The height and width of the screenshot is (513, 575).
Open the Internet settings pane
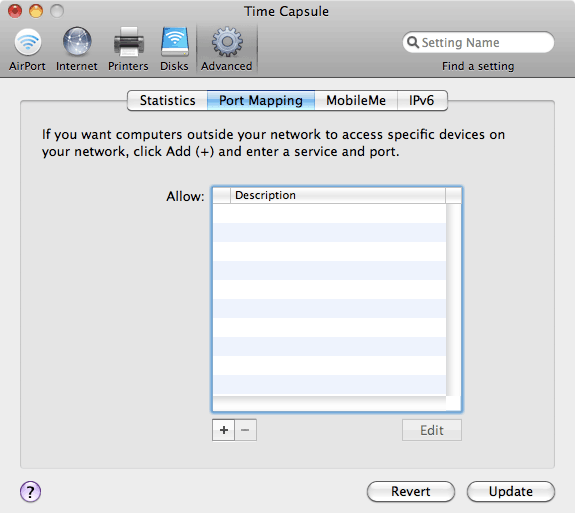tap(77, 49)
